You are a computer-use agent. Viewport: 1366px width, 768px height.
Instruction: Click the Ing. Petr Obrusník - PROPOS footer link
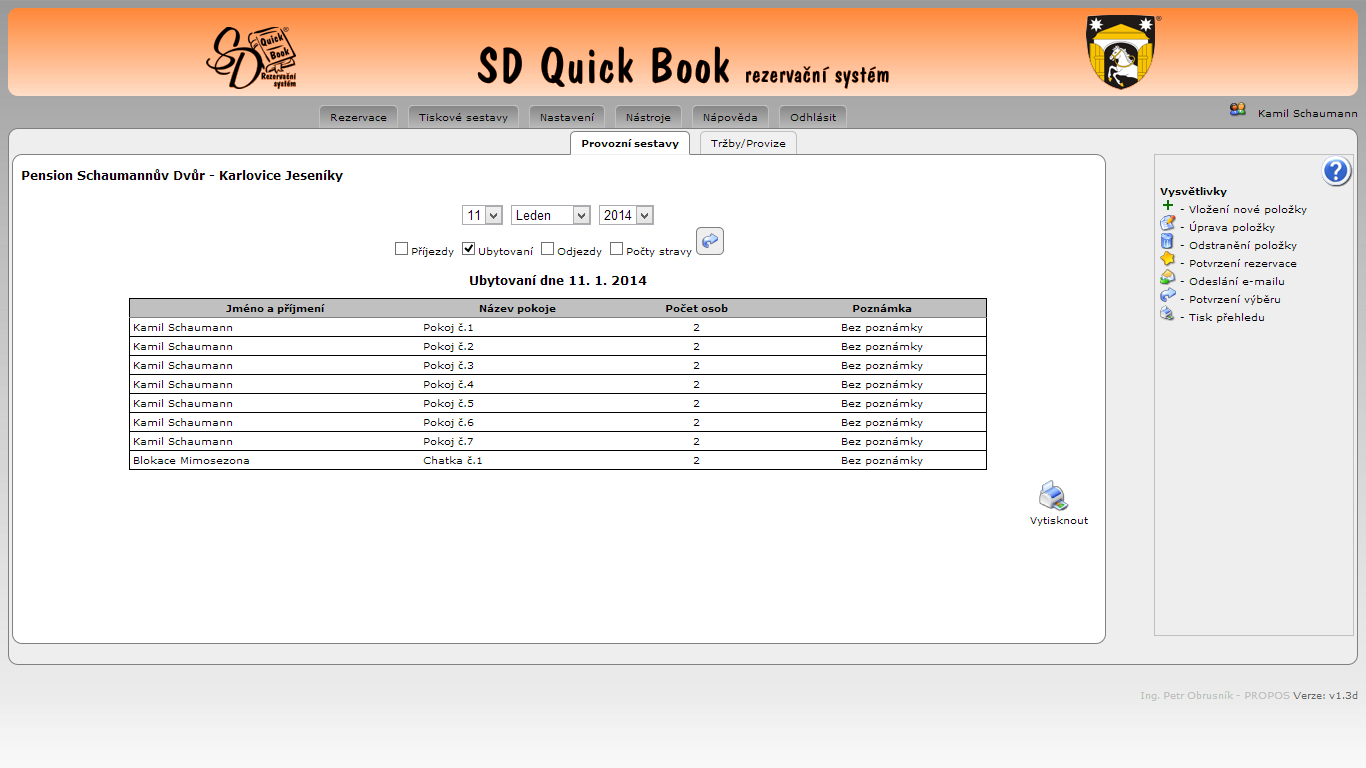point(1215,695)
